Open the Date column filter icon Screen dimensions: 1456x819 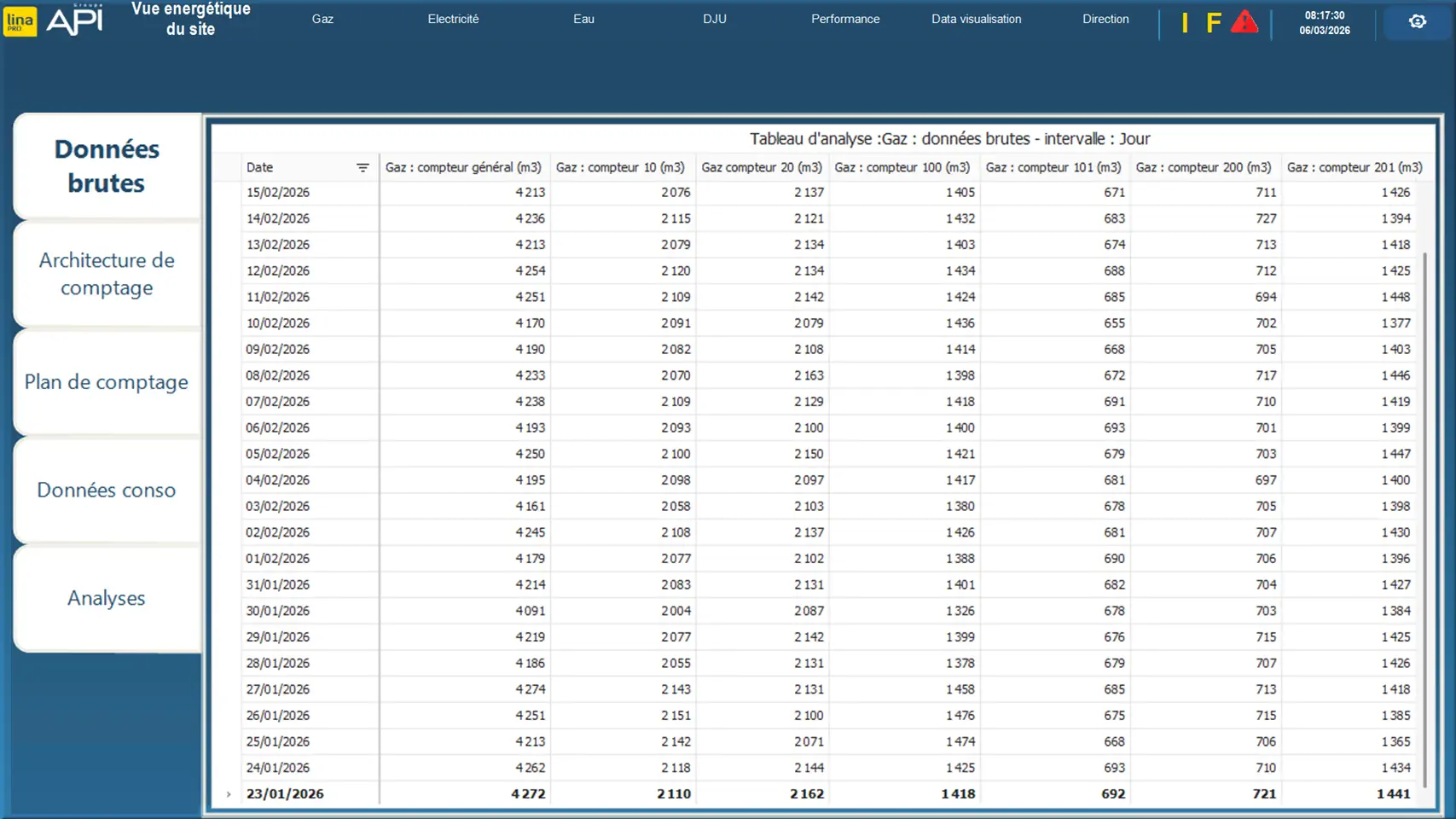coord(363,168)
